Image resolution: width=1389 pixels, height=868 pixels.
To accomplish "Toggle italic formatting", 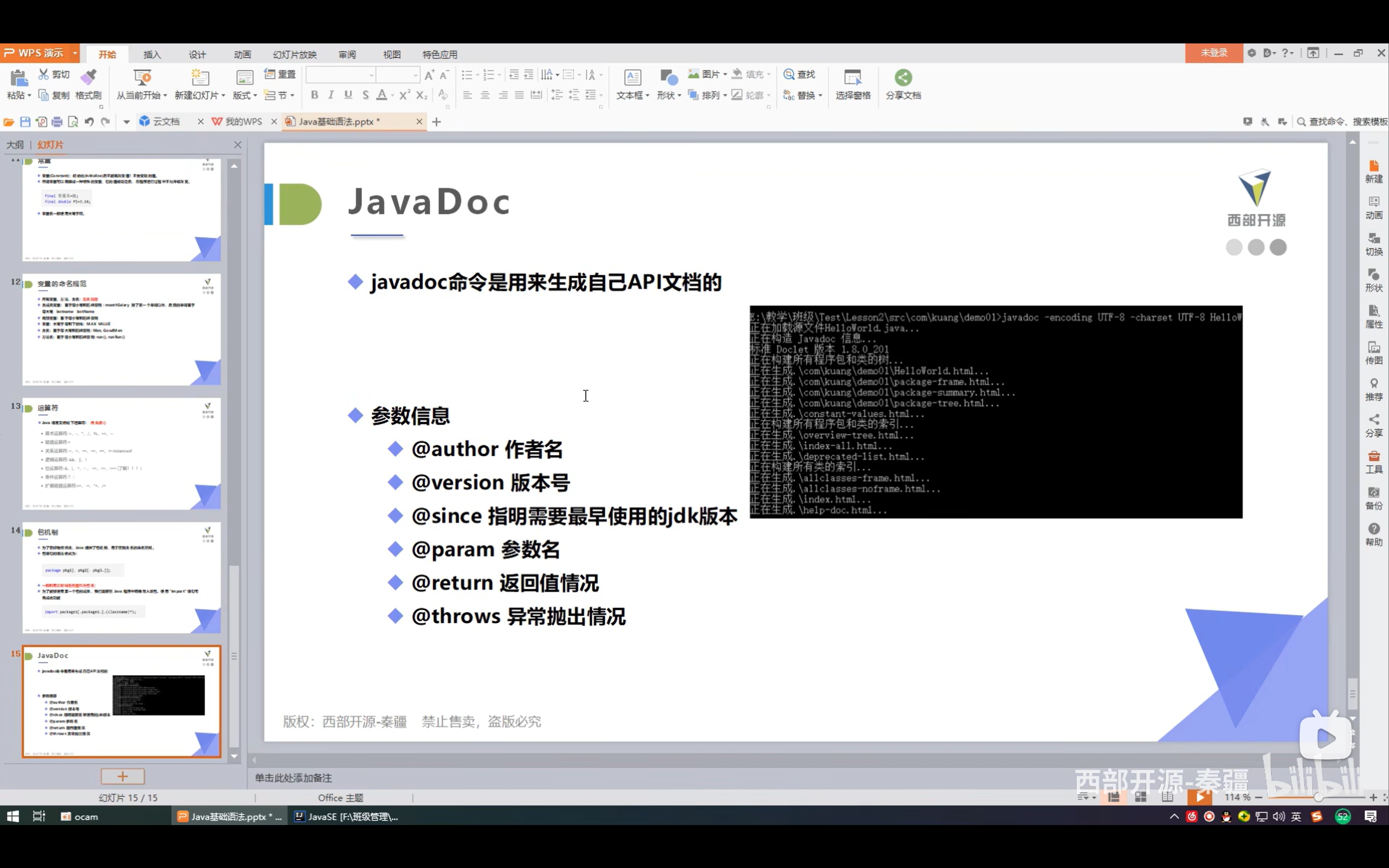I will coord(330,95).
